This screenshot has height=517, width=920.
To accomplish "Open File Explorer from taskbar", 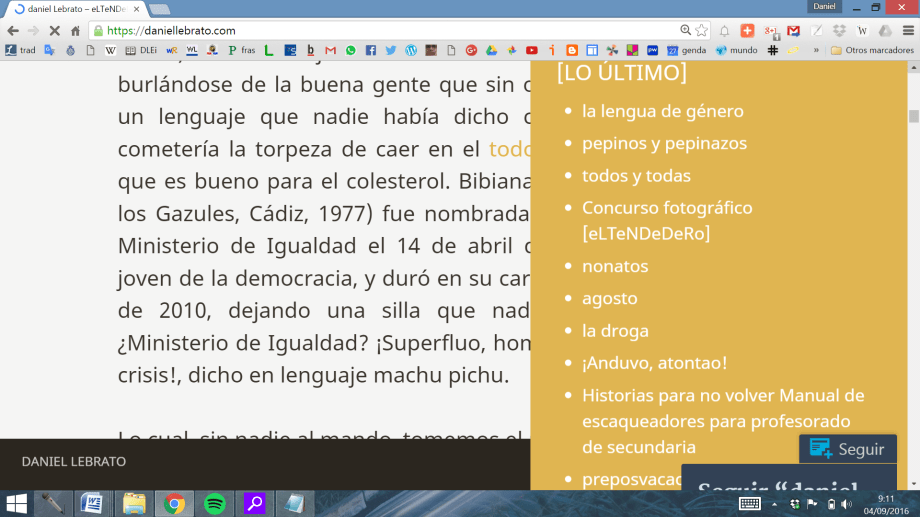I will pos(133,504).
